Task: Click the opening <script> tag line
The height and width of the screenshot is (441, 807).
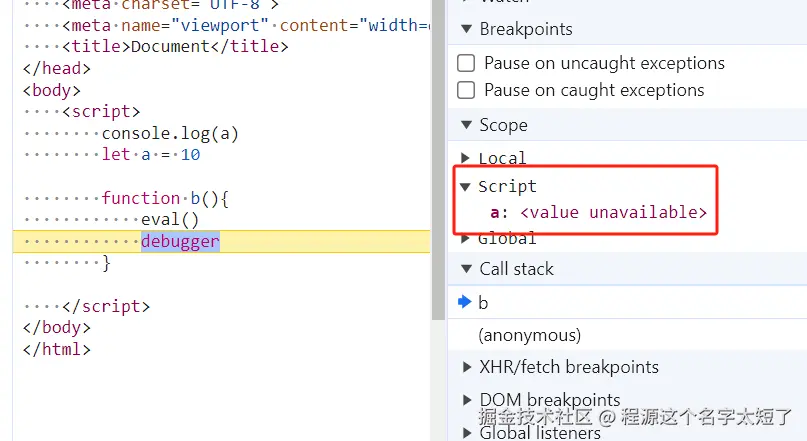Action: 101,112
